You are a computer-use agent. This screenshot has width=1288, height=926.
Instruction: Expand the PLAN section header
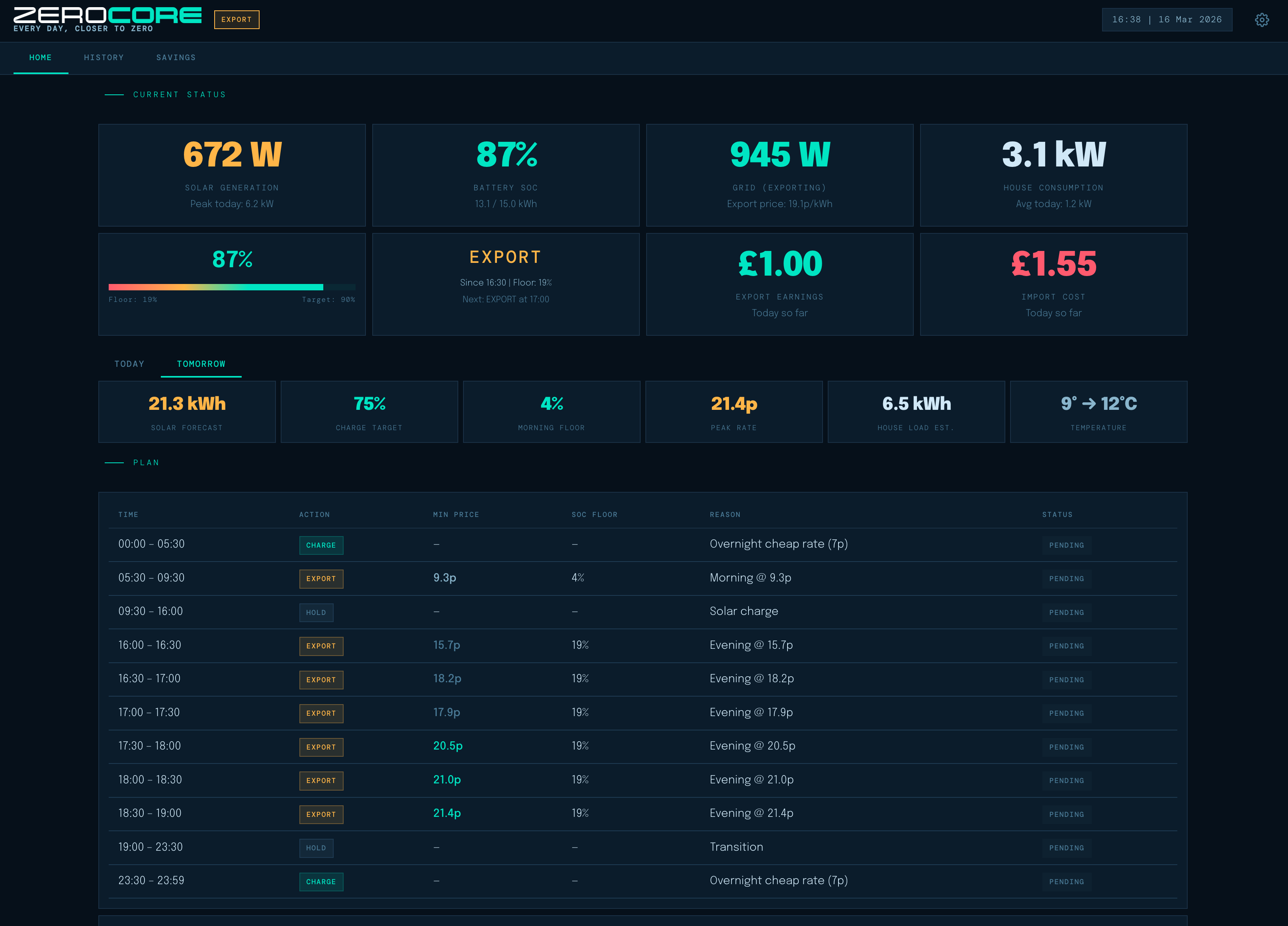click(x=146, y=462)
